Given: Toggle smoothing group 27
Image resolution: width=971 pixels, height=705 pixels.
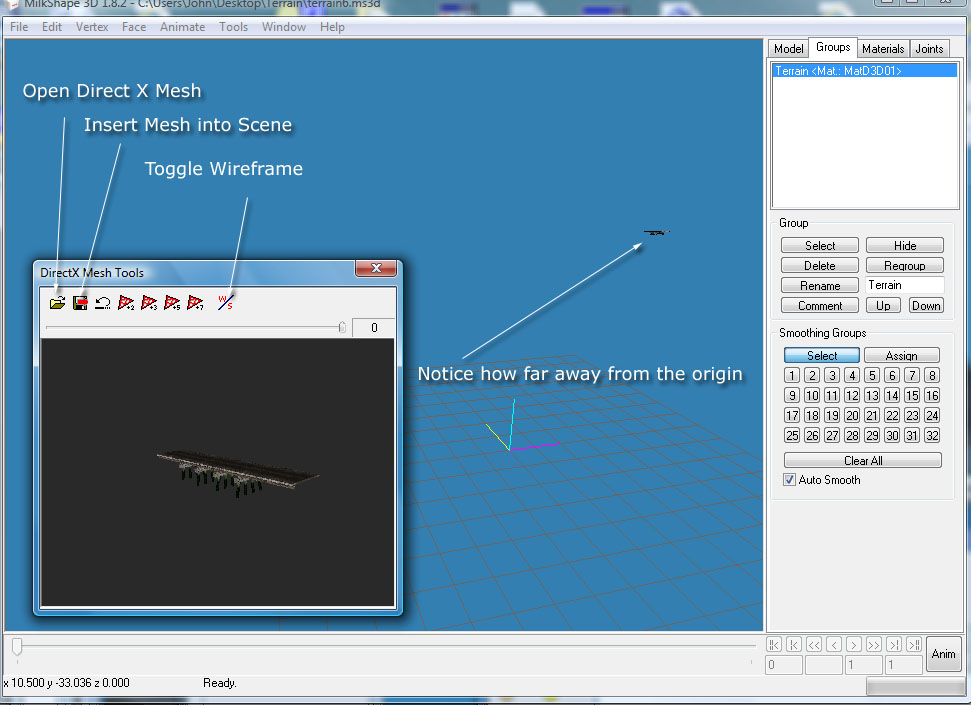Looking at the screenshot, I should pyautogui.click(x=832, y=435).
